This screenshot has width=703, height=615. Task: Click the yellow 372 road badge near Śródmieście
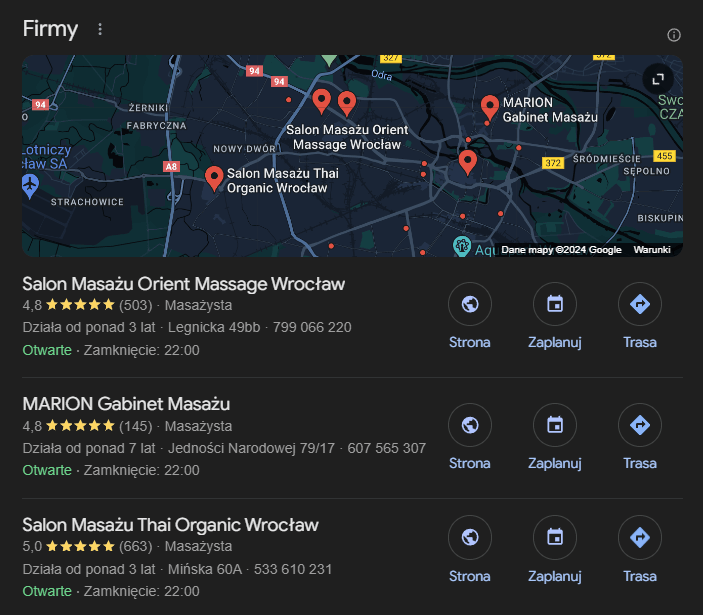tap(553, 163)
